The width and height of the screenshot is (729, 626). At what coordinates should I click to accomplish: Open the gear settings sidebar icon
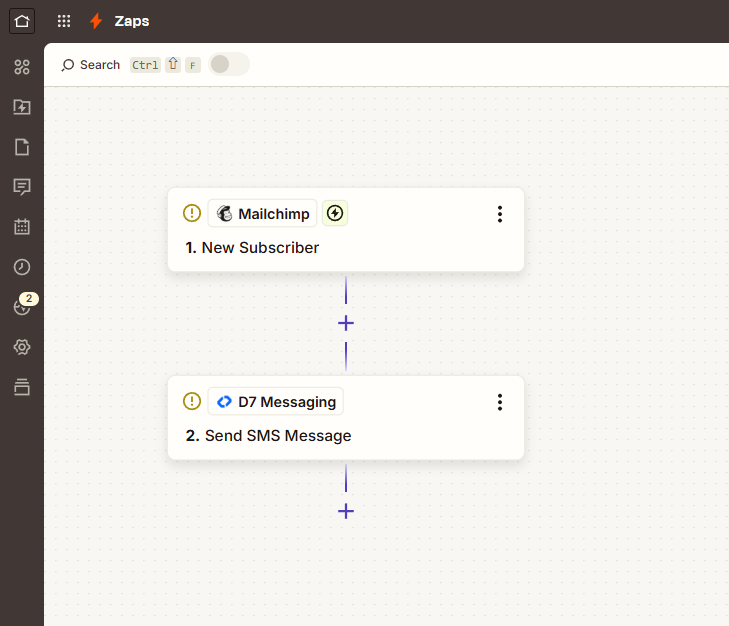22,347
